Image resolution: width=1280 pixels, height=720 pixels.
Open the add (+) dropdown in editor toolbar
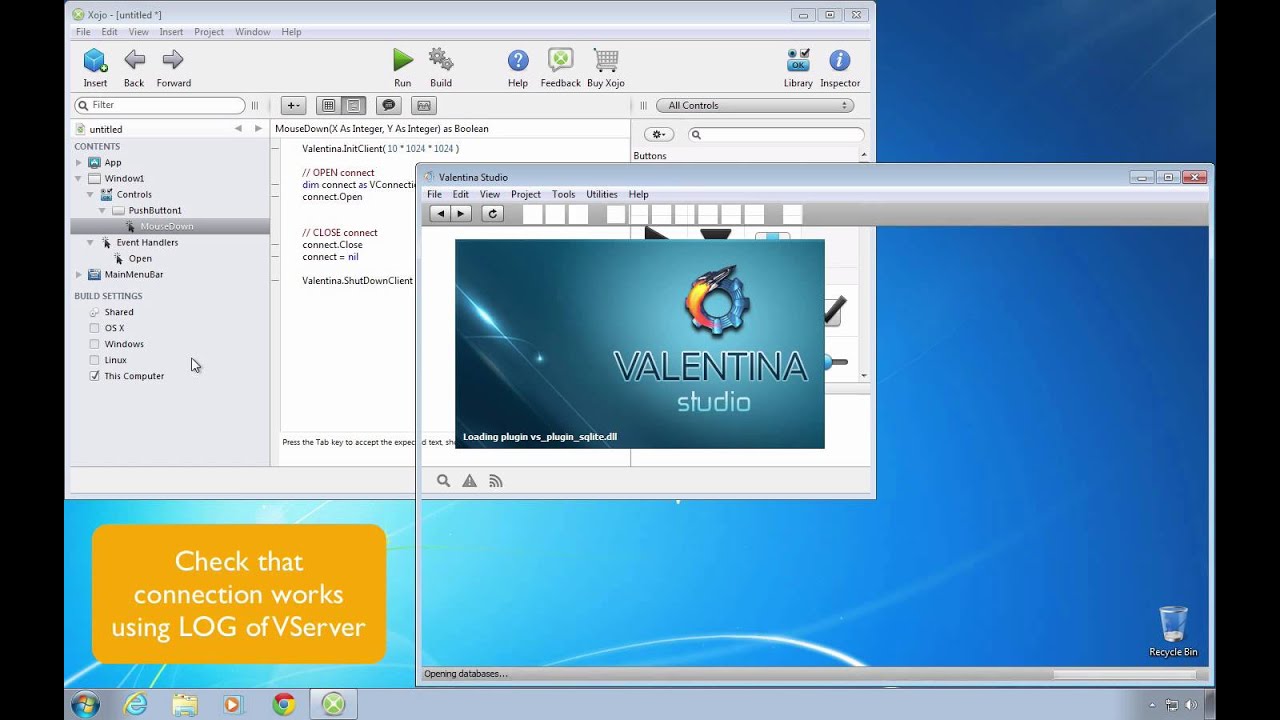293,105
